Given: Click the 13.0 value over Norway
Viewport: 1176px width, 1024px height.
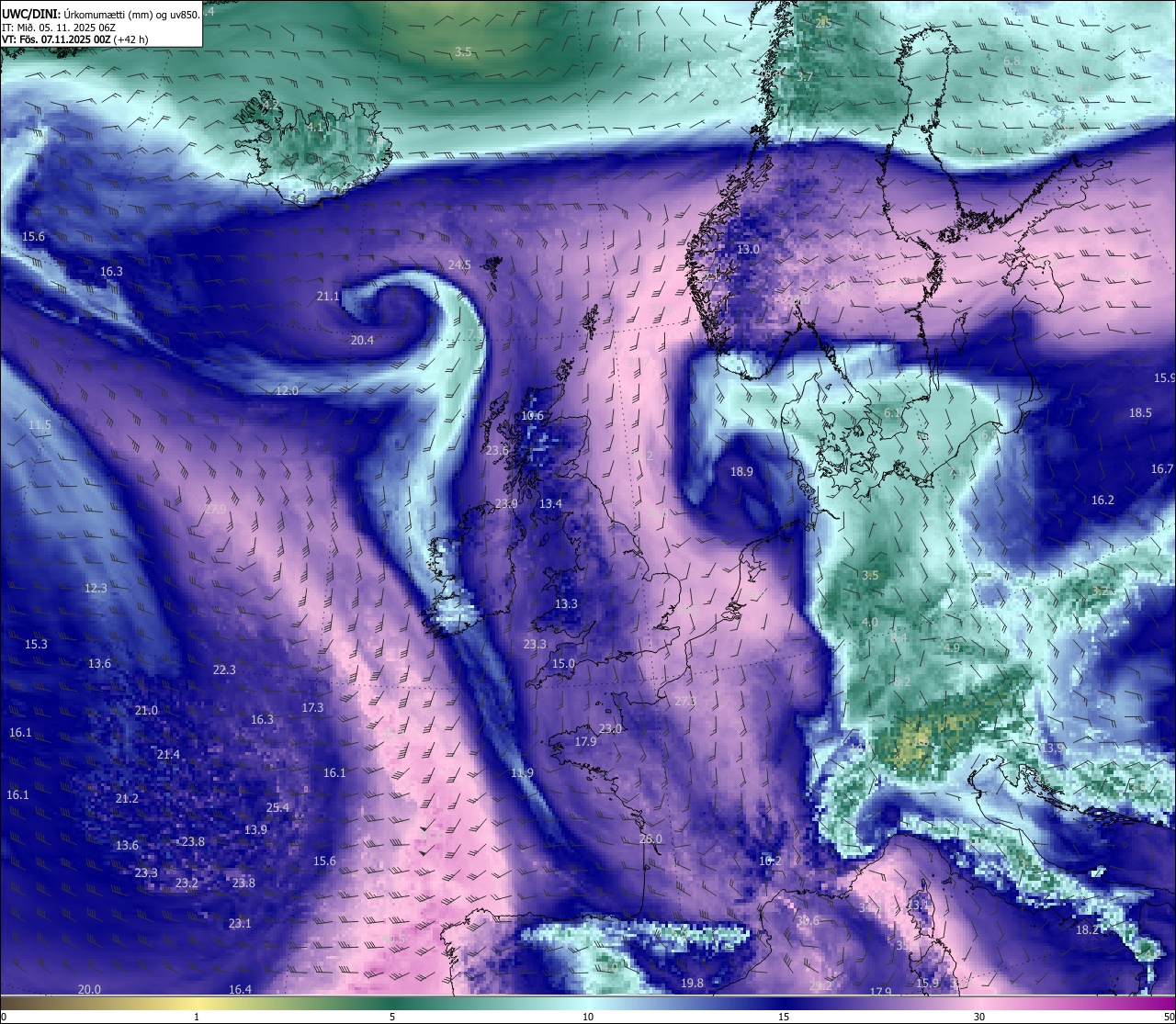Looking at the screenshot, I should [x=748, y=249].
